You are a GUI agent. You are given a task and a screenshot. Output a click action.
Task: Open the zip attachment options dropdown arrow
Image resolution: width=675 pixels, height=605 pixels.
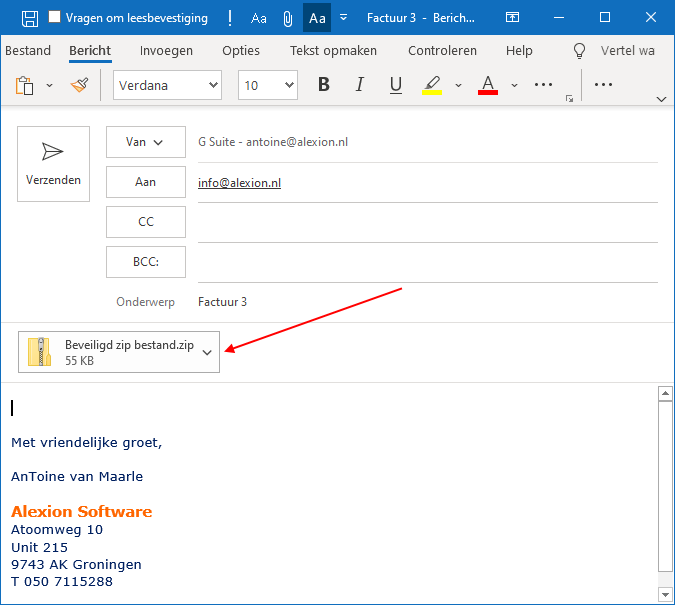(207, 353)
